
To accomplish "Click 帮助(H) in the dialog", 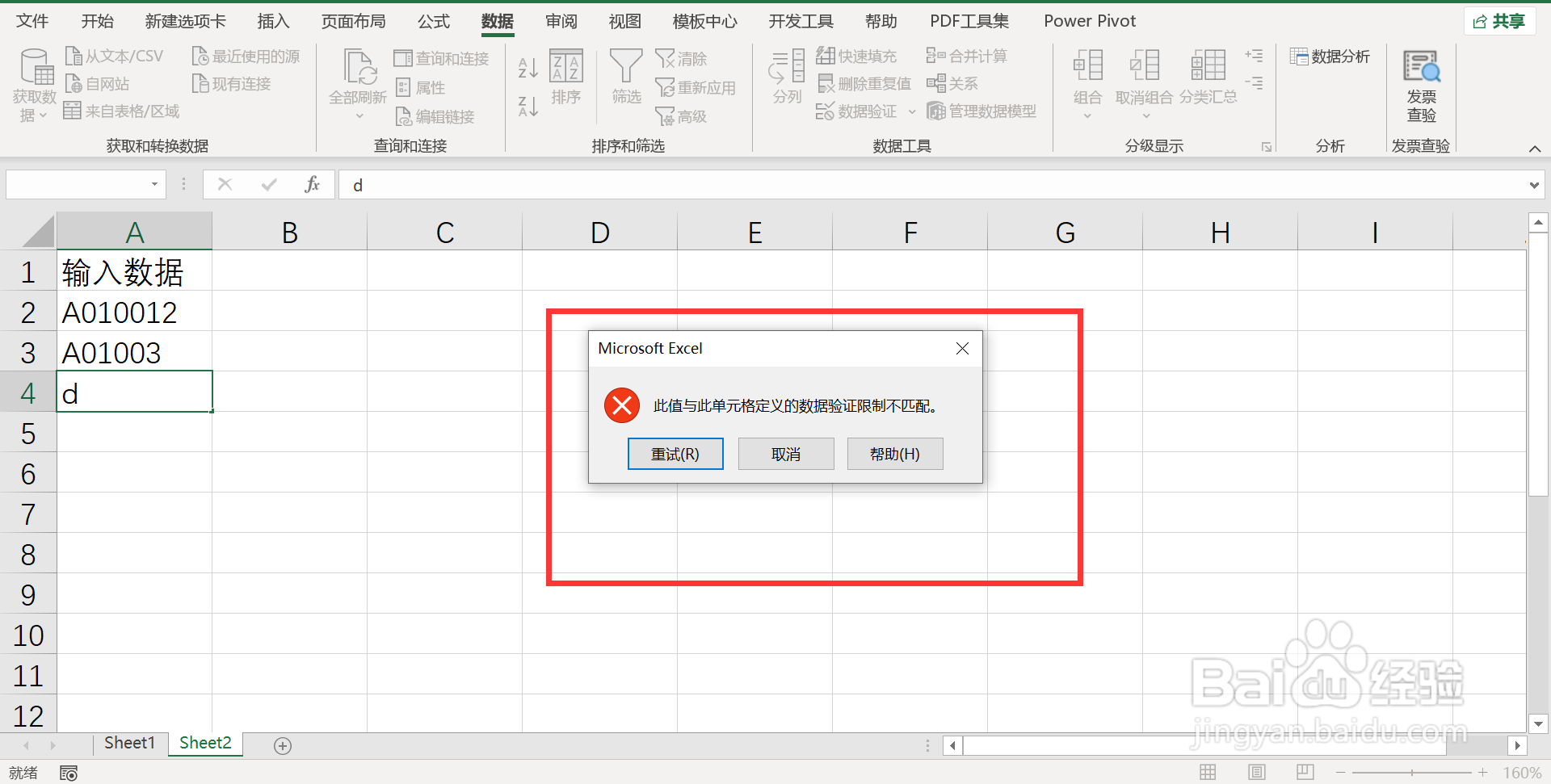I will tap(895, 454).
